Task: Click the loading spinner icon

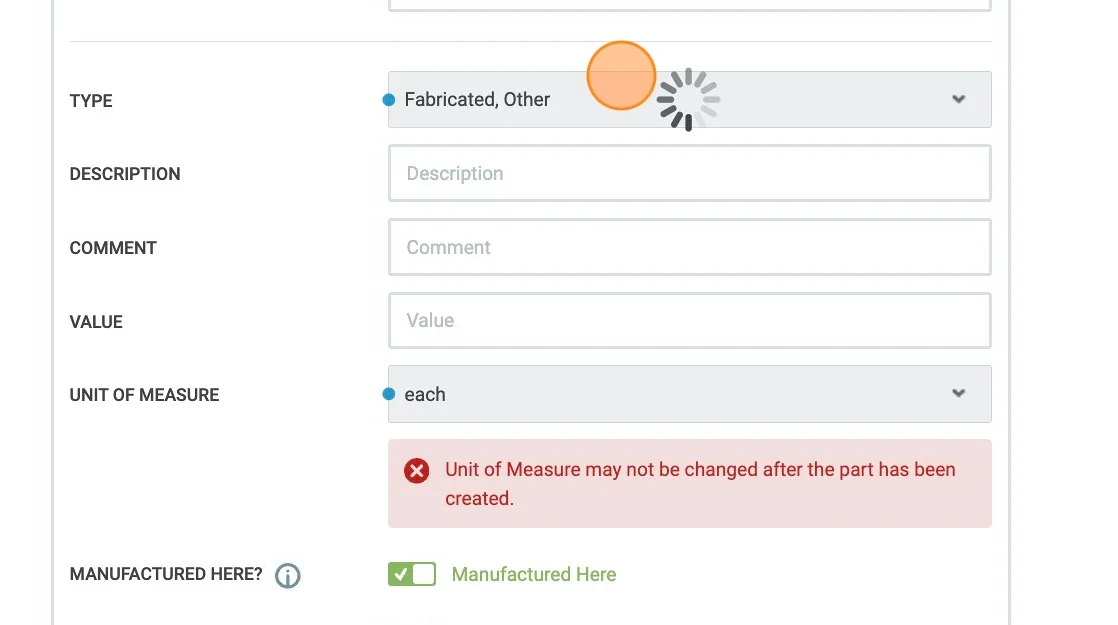Action: [688, 99]
